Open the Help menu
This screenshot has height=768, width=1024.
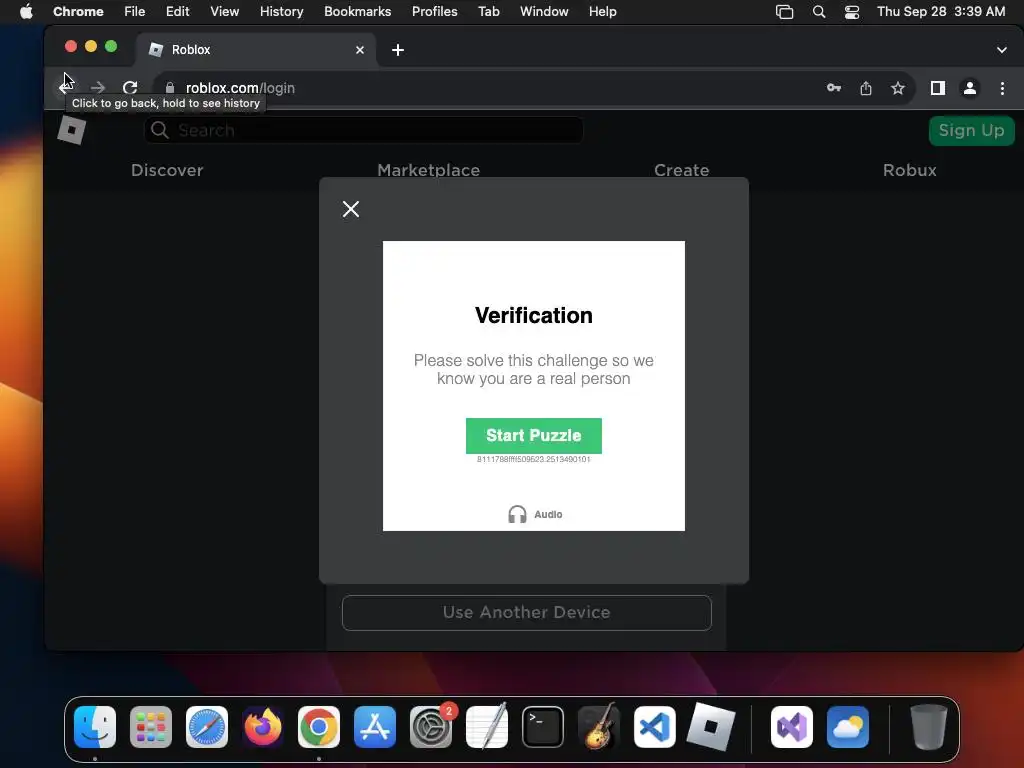pos(602,12)
